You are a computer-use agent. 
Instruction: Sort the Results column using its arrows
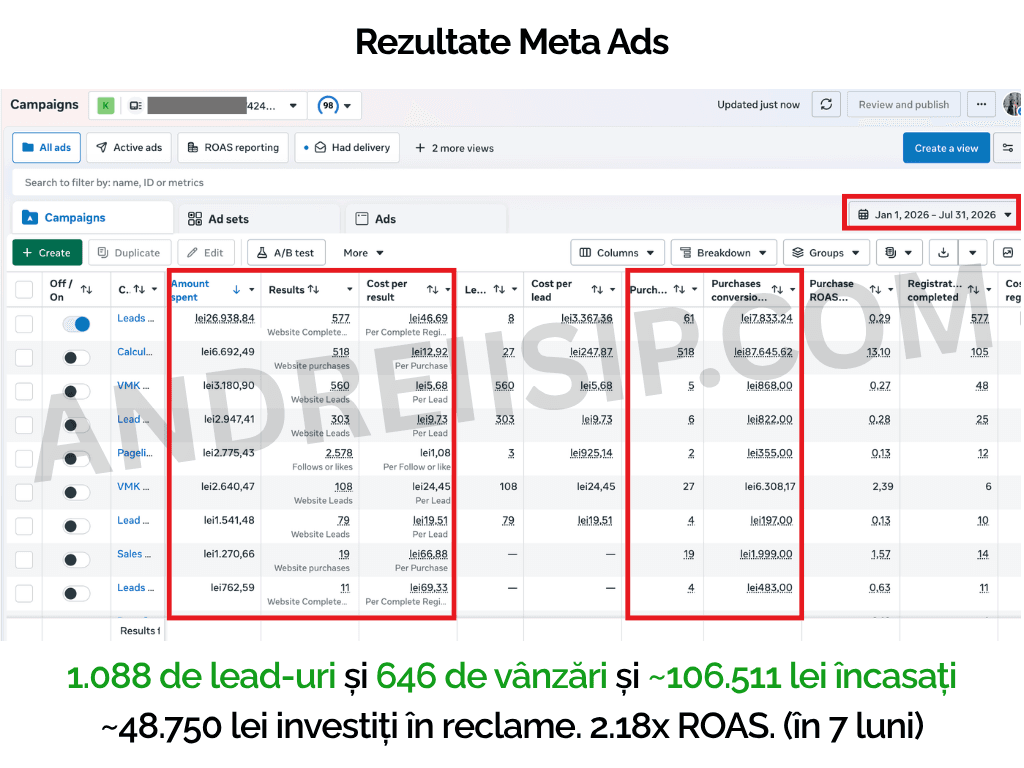[x=313, y=289]
